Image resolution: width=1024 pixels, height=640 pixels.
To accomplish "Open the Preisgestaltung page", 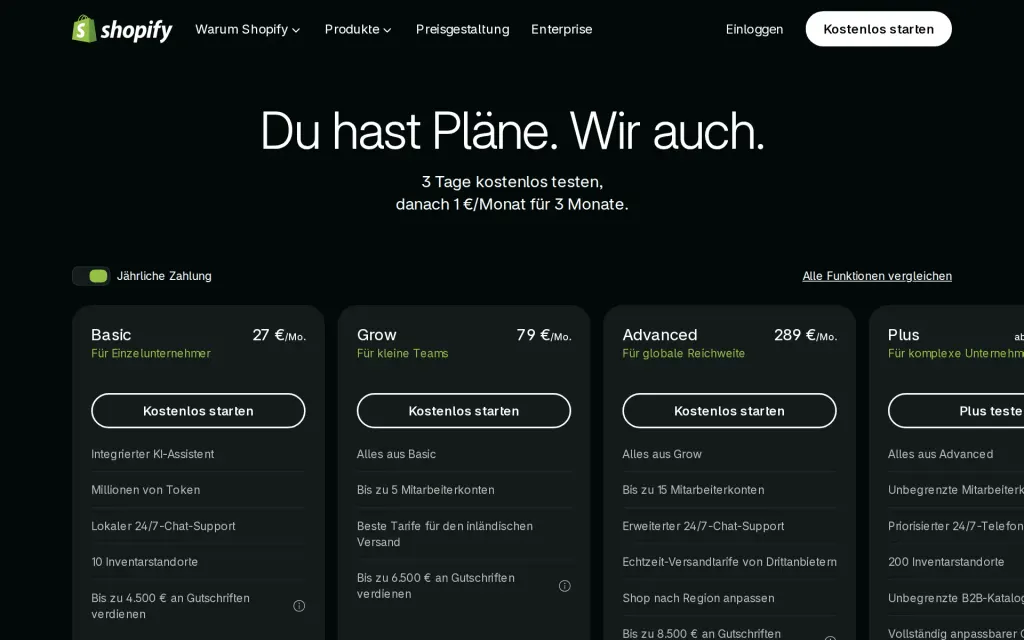I will [x=462, y=29].
